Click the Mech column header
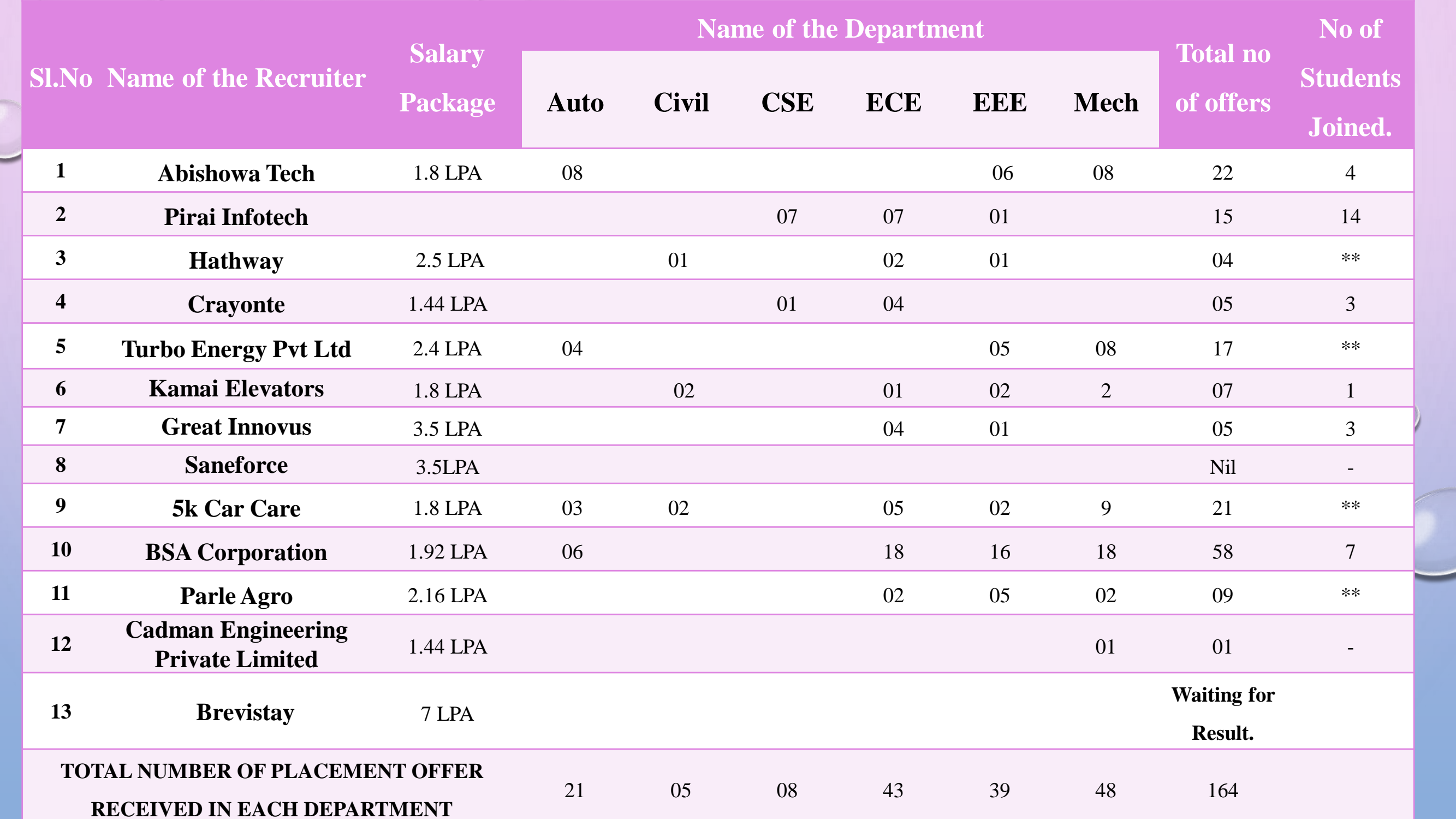 [x=1106, y=102]
